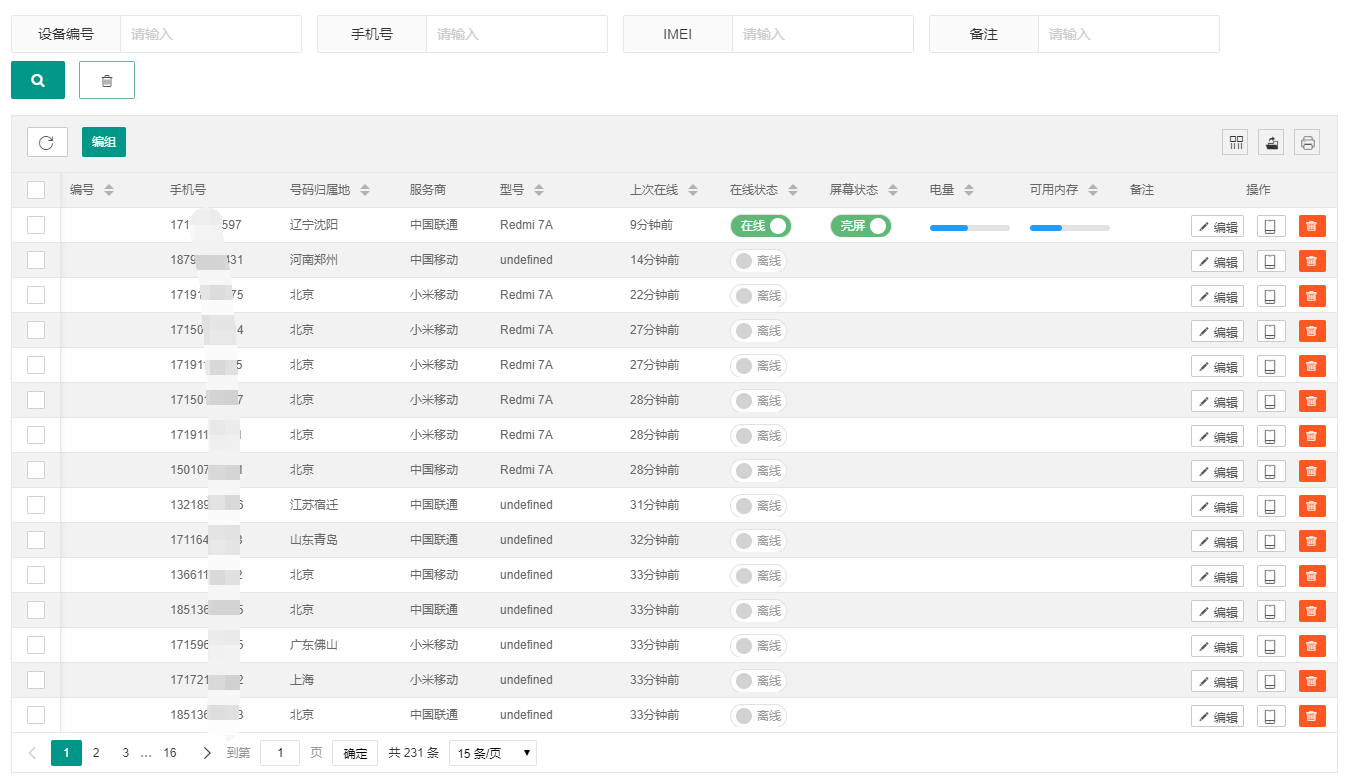
Task: Tick the select-all checkbox in the header
Action: [36, 190]
